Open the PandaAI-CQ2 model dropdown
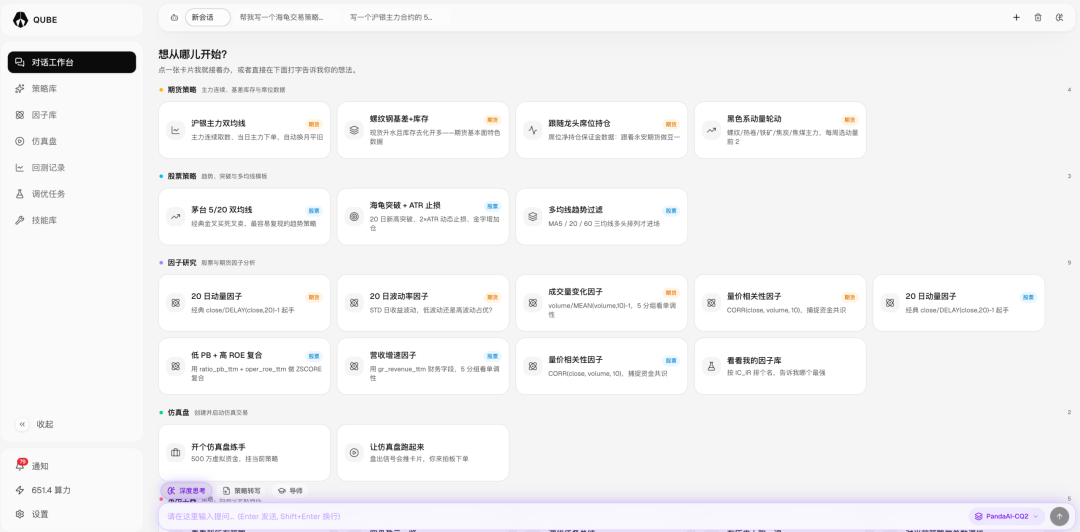Image resolution: width=1080 pixels, height=532 pixels. [x=1007, y=515]
